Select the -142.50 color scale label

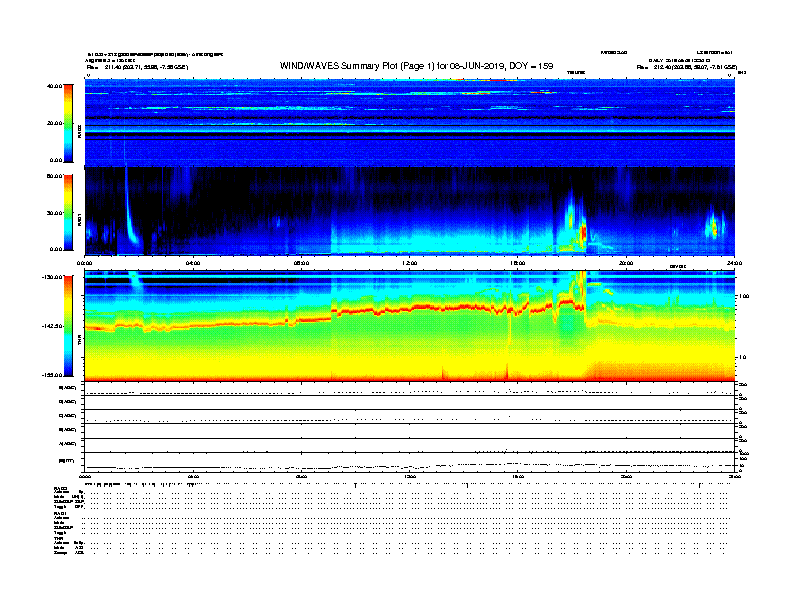click(52, 326)
